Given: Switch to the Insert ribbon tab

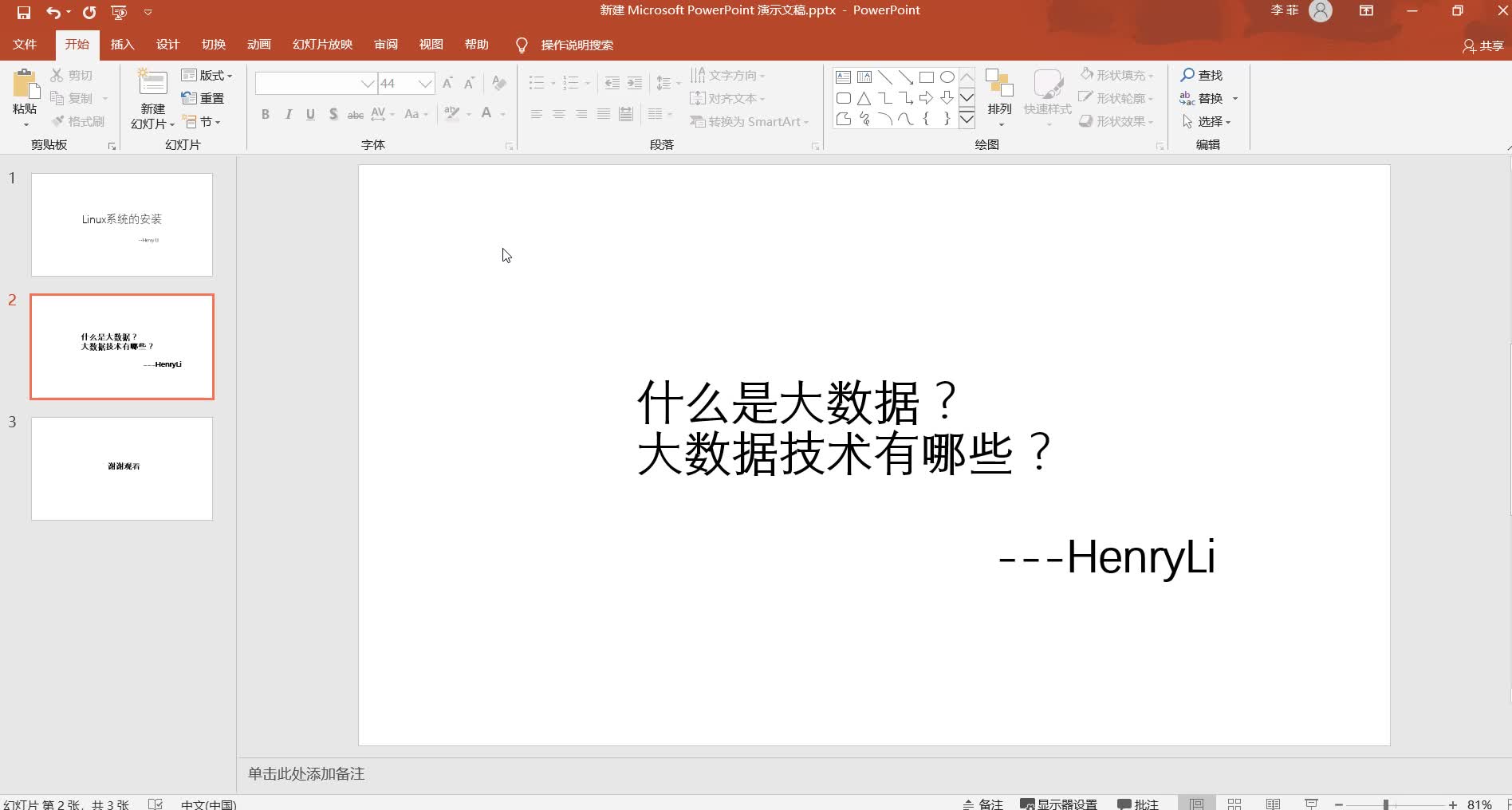Looking at the screenshot, I should pos(122,44).
